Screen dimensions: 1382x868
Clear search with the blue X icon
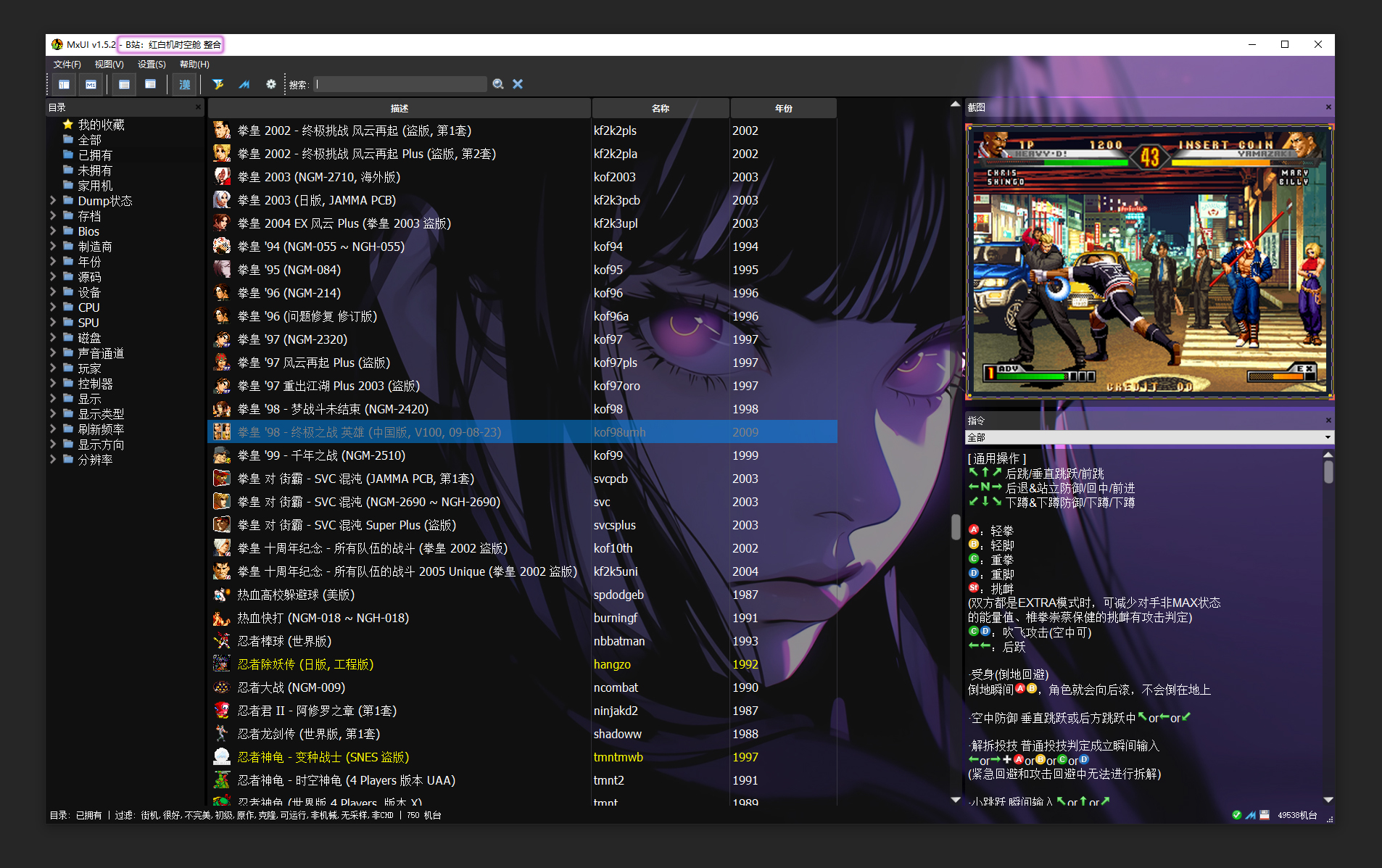coord(518,84)
